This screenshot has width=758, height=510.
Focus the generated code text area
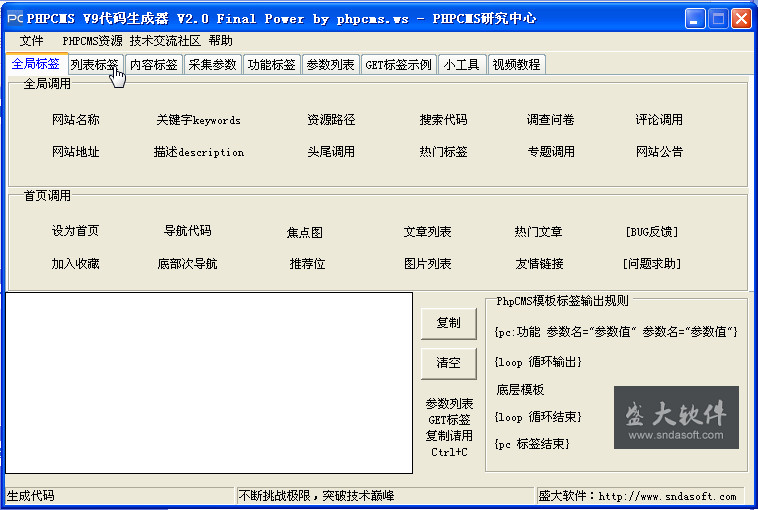click(x=209, y=383)
